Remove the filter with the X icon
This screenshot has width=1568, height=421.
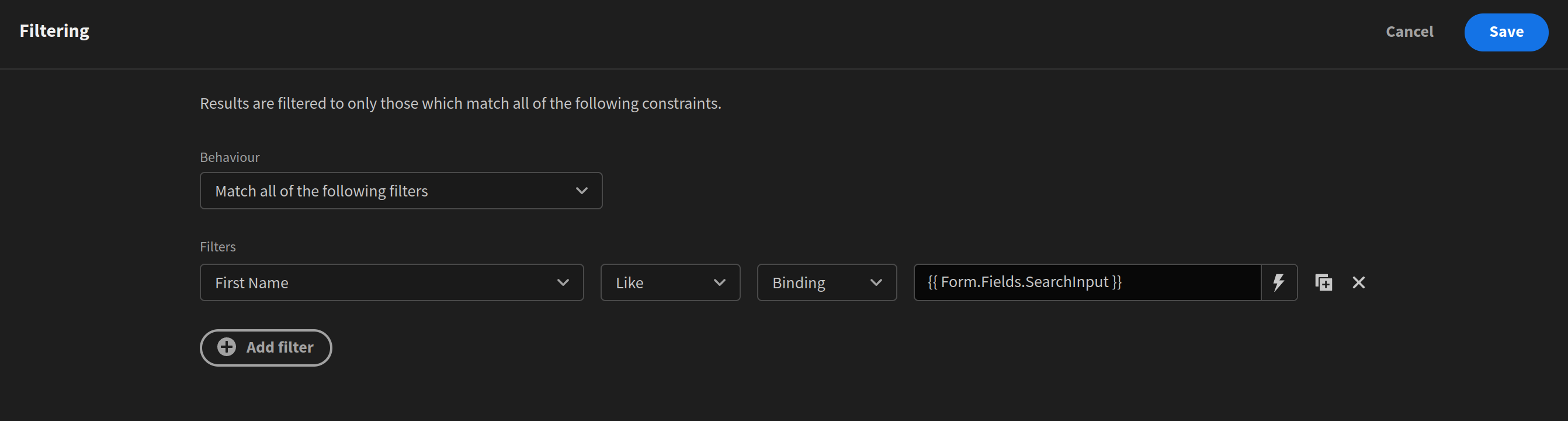pyautogui.click(x=1358, y=282)
